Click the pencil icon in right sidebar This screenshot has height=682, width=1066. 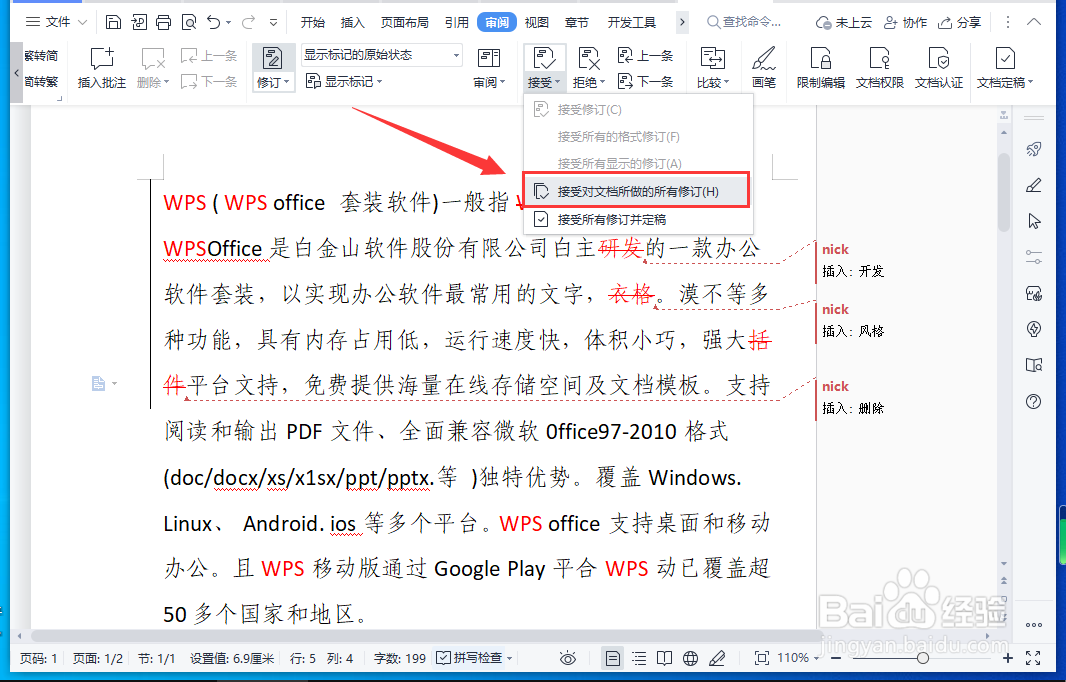pos(1033,185)
